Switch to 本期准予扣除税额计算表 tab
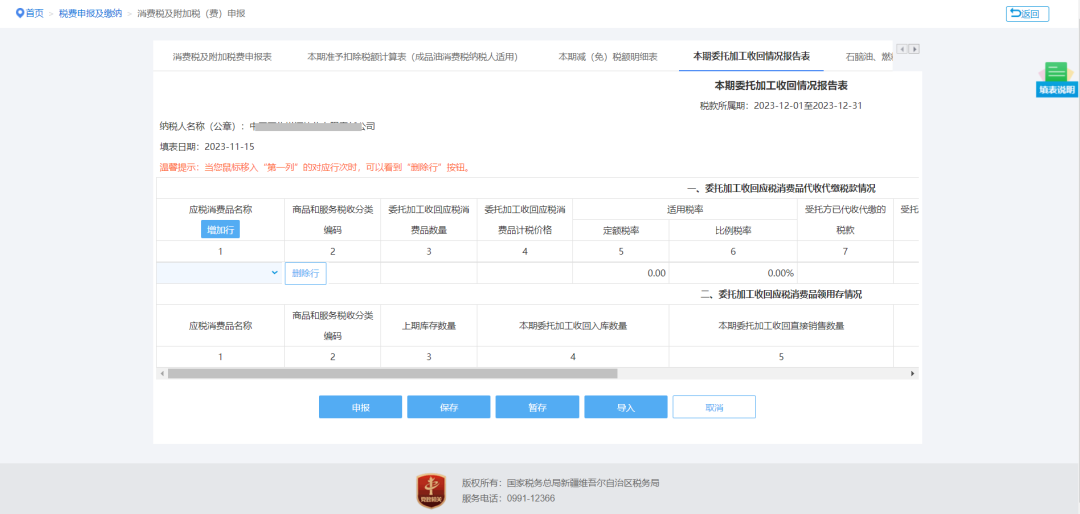This screenshot has width=1080, height=514. pyautogui.click(x=412, y=56)
